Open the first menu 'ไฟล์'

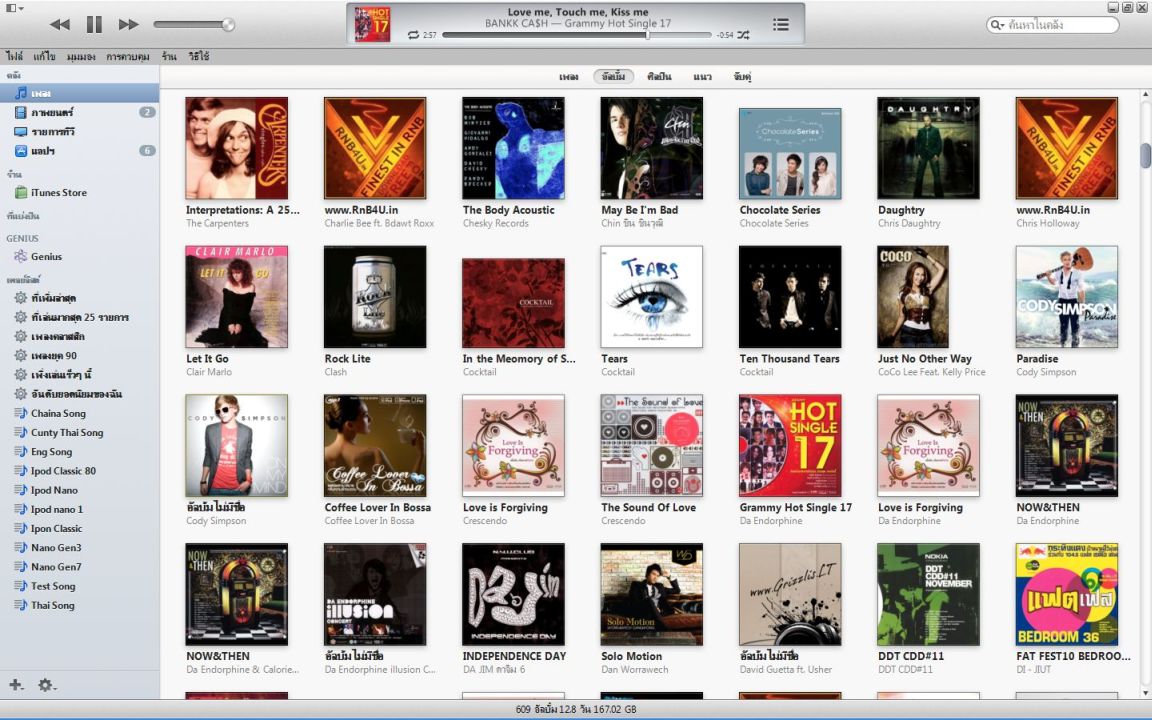tap(15, 57)
